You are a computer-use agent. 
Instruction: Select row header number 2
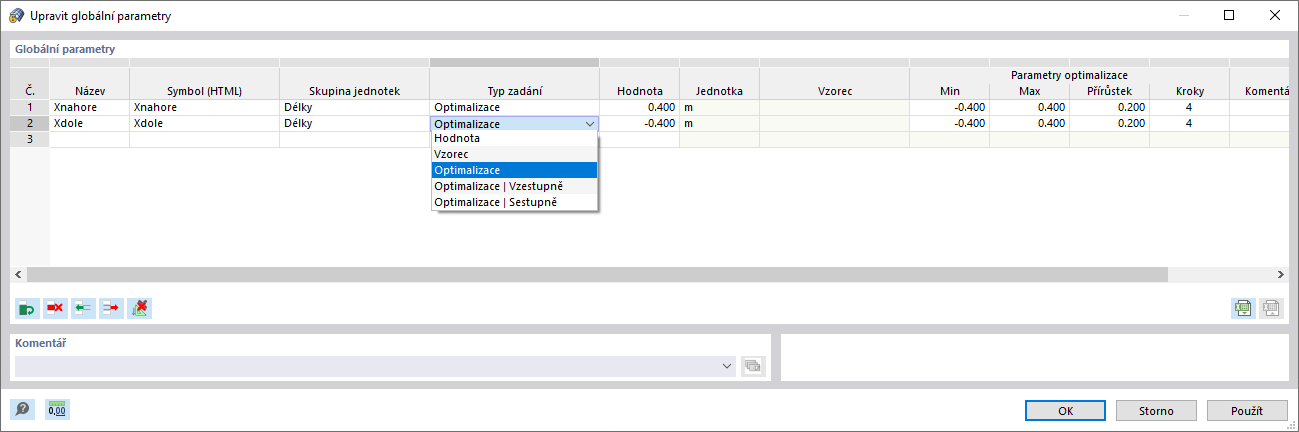click(x=30, y=123)
